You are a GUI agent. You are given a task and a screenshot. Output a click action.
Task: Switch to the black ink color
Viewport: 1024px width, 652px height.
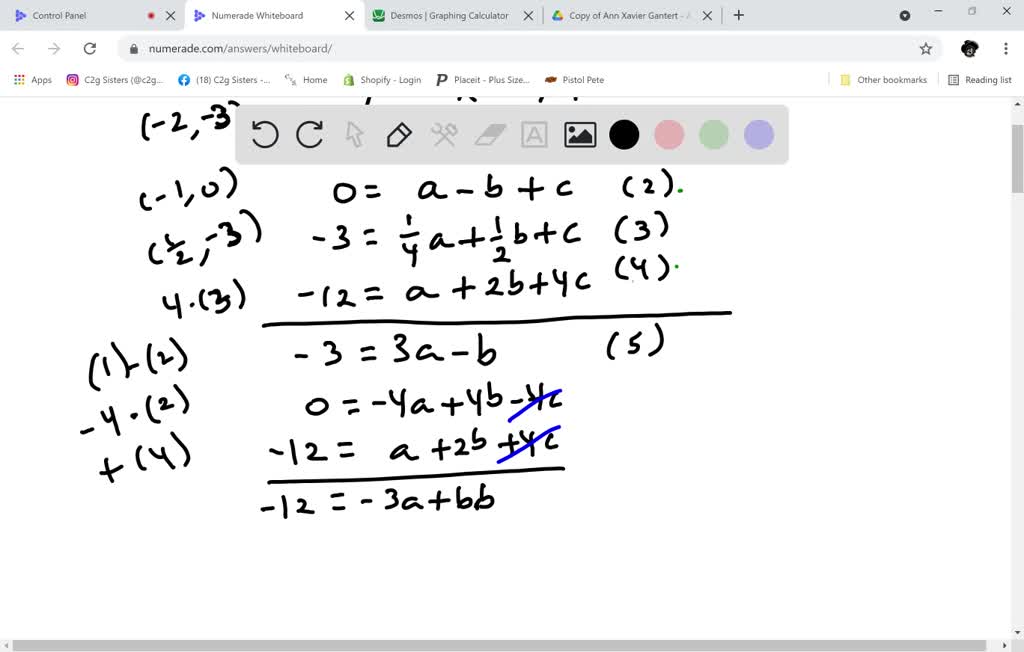pos(624,134)
